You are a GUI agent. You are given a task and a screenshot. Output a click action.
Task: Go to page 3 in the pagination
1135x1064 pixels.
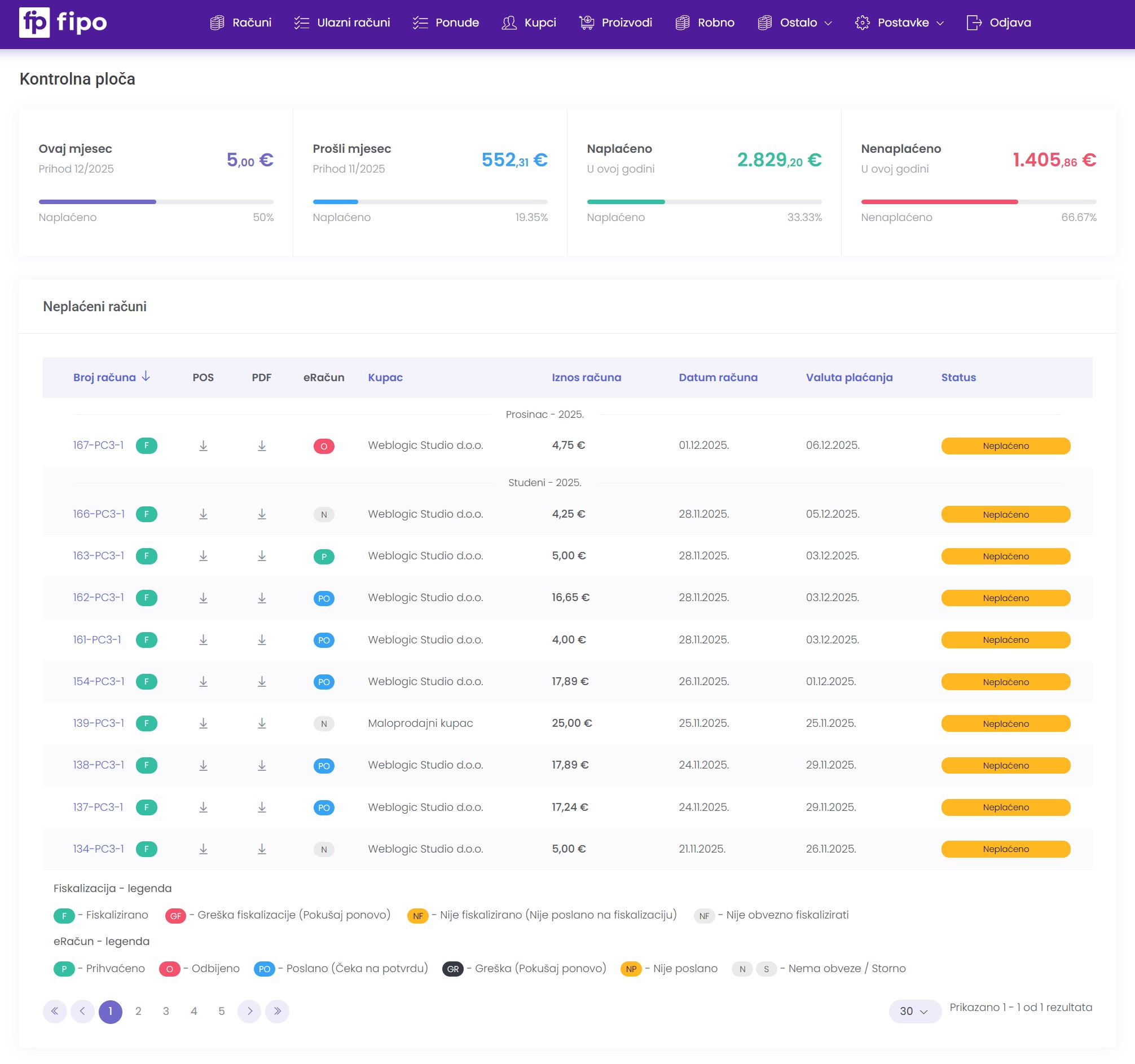(166, 1012)
